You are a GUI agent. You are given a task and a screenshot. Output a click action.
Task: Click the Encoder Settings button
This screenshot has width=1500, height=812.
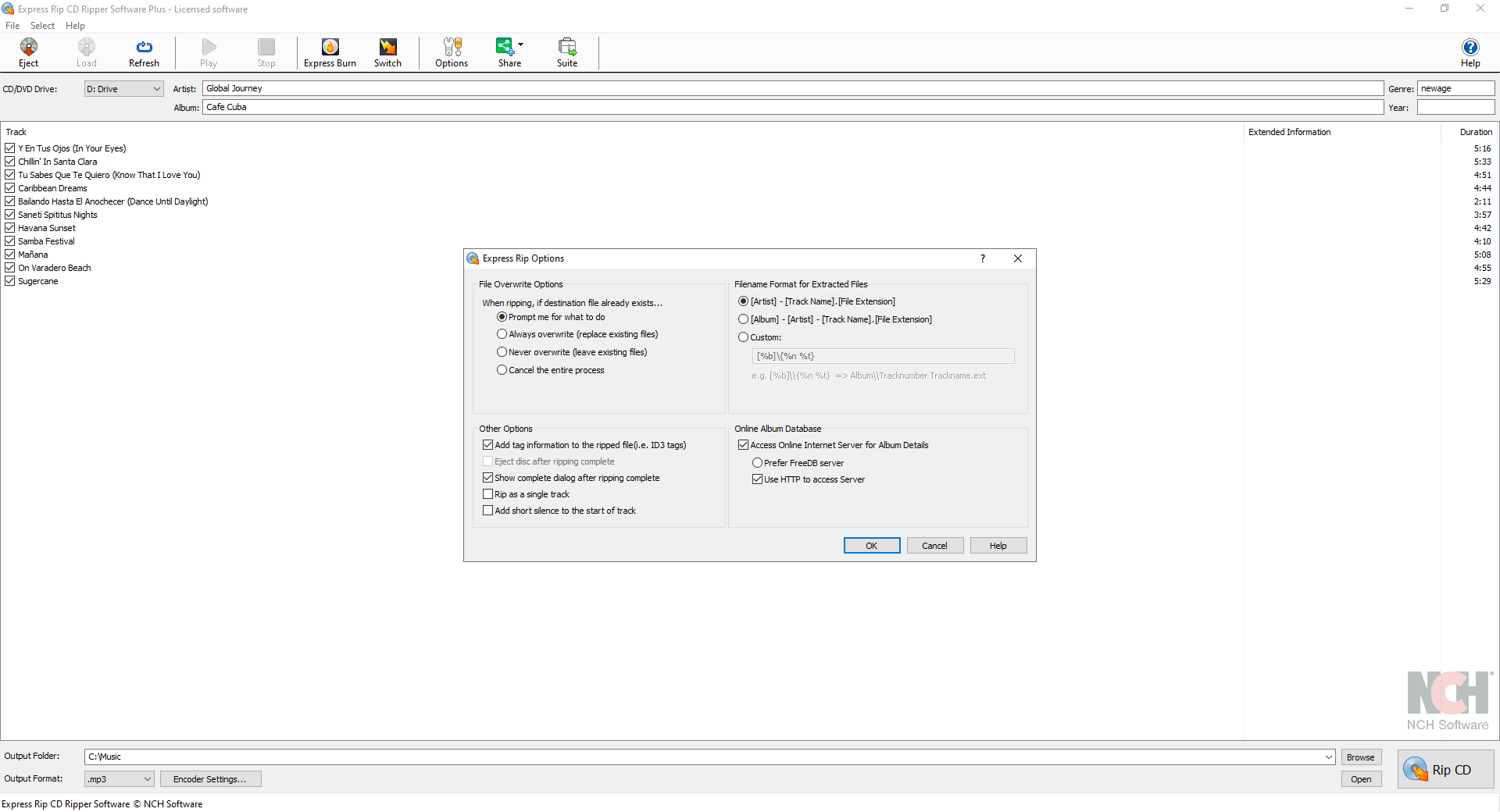coord(210,778)
